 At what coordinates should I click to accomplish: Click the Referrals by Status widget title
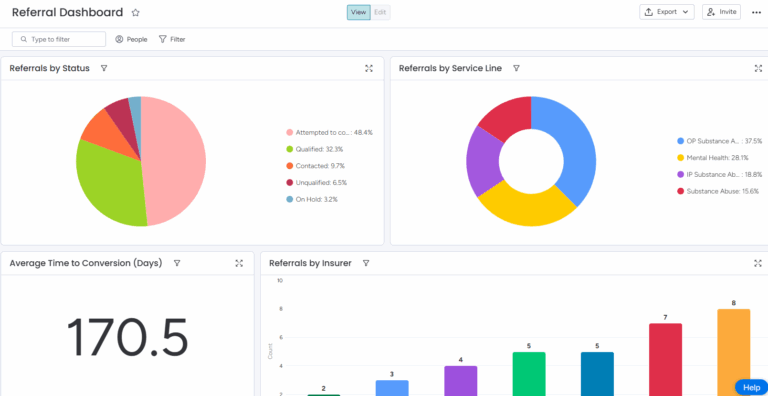[49, 68]
